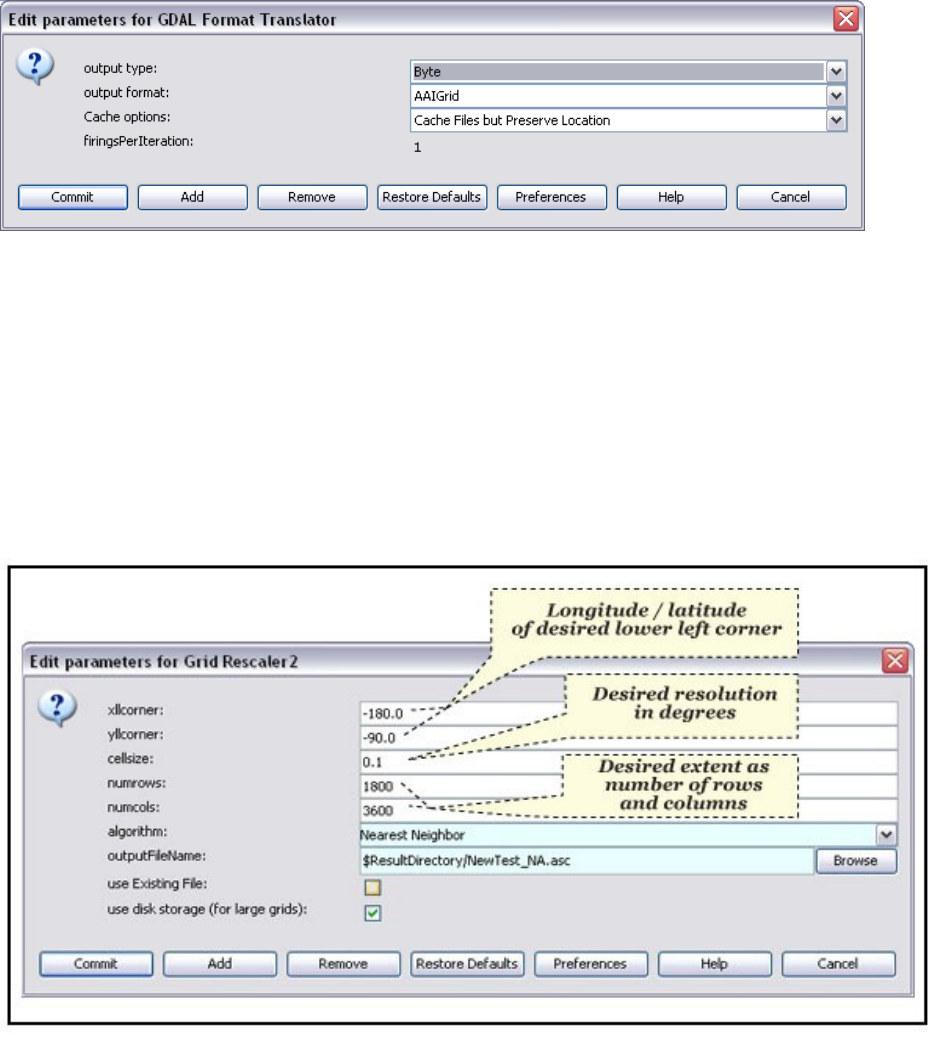Click the firingsPerIteration value 1
The width and height of the screenshot is (937, 1039).
pyautogui.click(x=417, y=147)
